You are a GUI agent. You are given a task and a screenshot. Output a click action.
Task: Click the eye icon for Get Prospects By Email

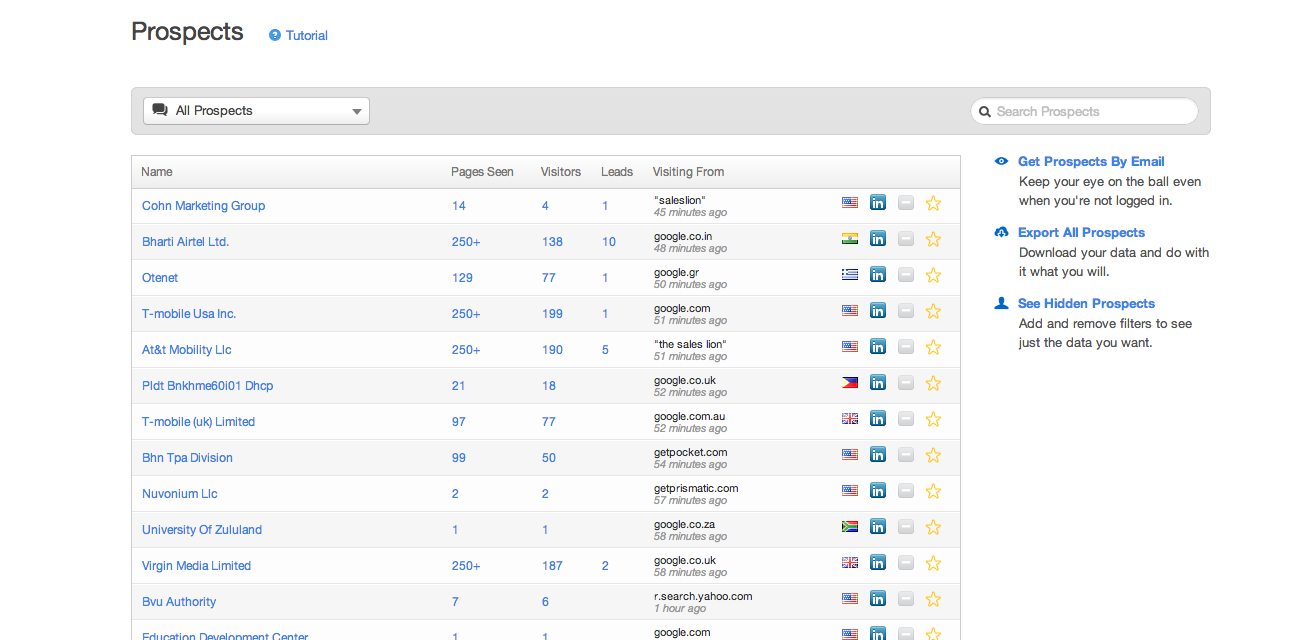[1001, 161]
